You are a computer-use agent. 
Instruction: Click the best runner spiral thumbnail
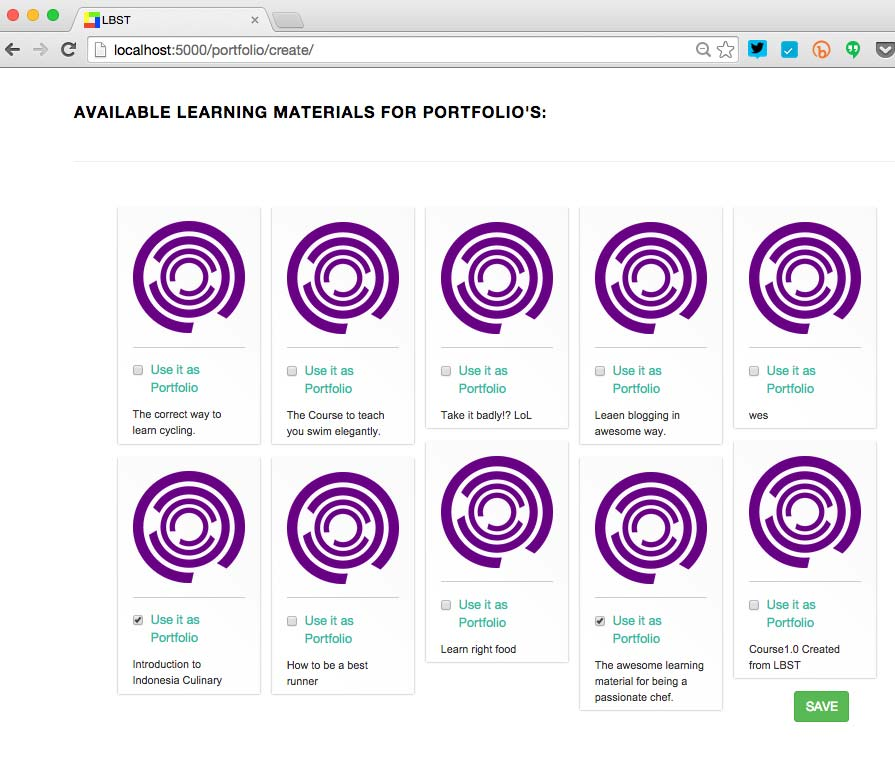[x=343, y=528]
